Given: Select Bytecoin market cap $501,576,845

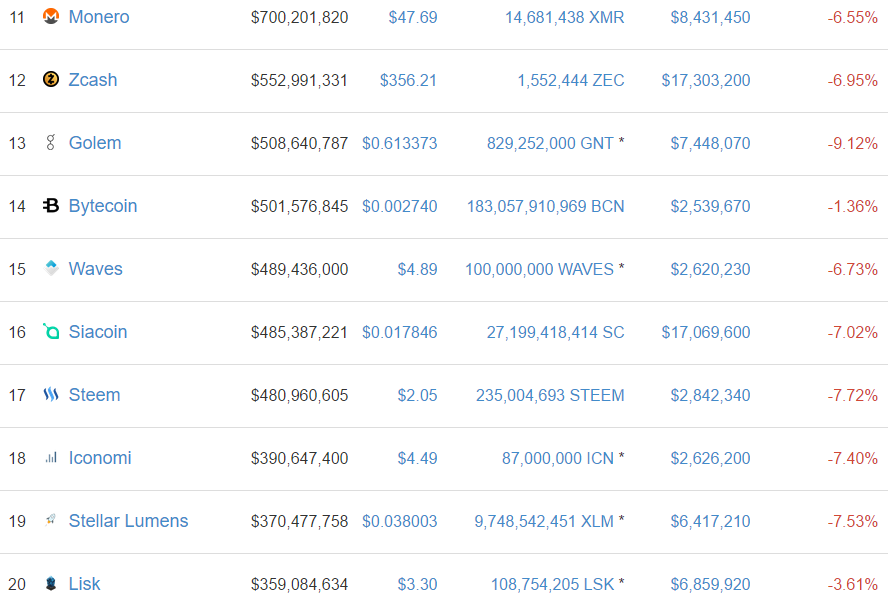Looking at the screenshot, I should tap(300, 207).
